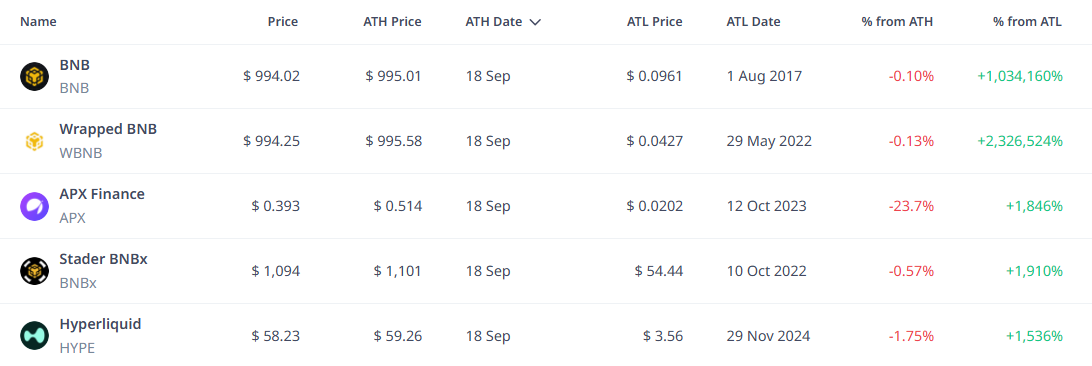Sort table by ATH Date column
1092x366 pixels.
coord(494,22)
